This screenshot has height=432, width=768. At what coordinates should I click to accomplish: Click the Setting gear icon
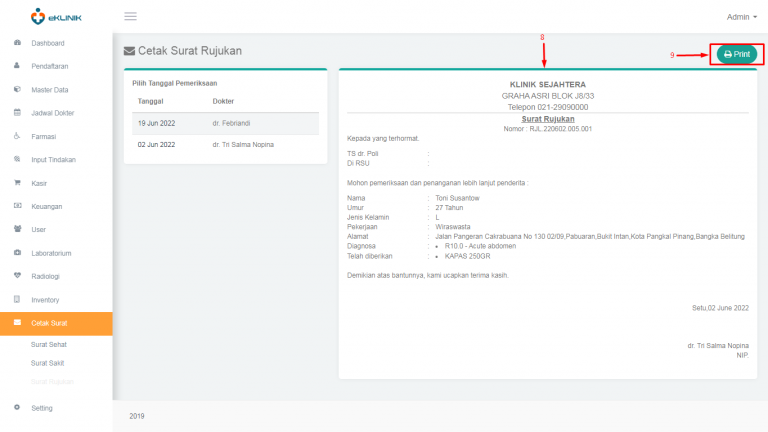click(17, 408)
